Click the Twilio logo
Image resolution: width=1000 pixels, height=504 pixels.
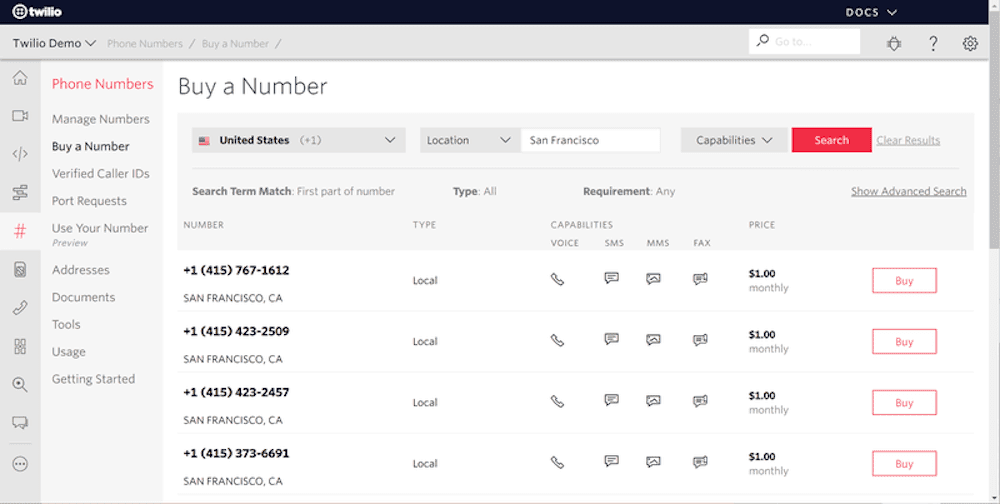[x=37, y=11]
